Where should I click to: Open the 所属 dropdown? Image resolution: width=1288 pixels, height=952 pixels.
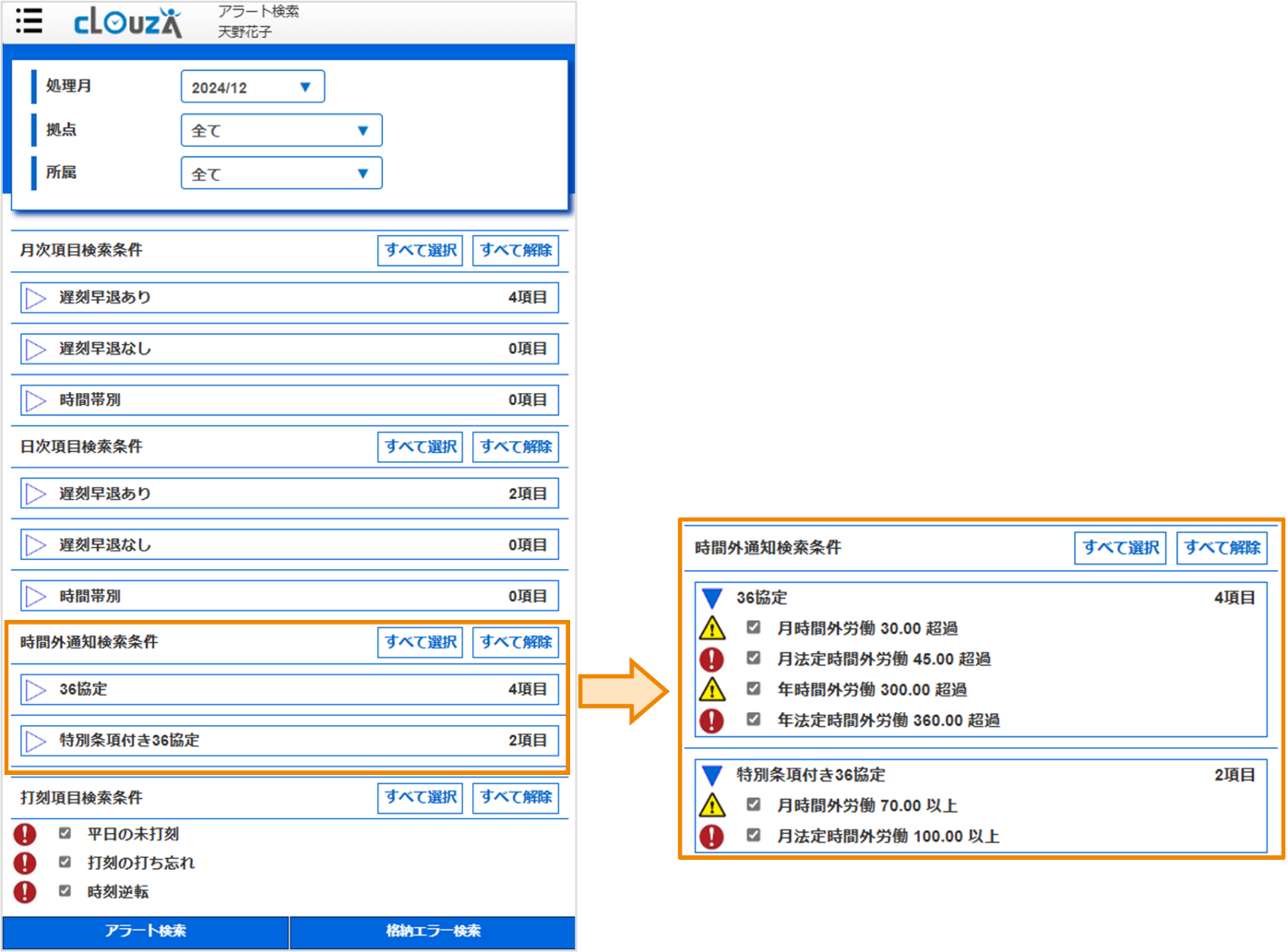pos(280,173)
